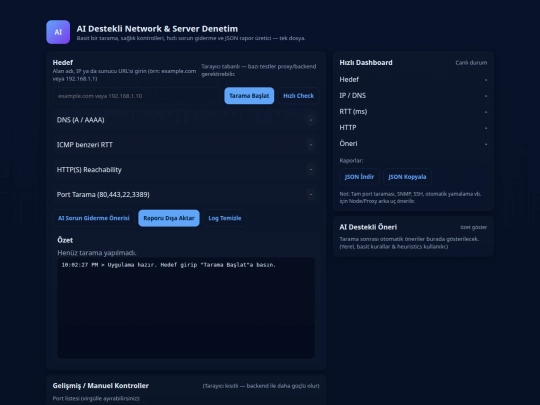
Task: Click the IP / DNS dashboard row
Action: [x=413, y=95]
